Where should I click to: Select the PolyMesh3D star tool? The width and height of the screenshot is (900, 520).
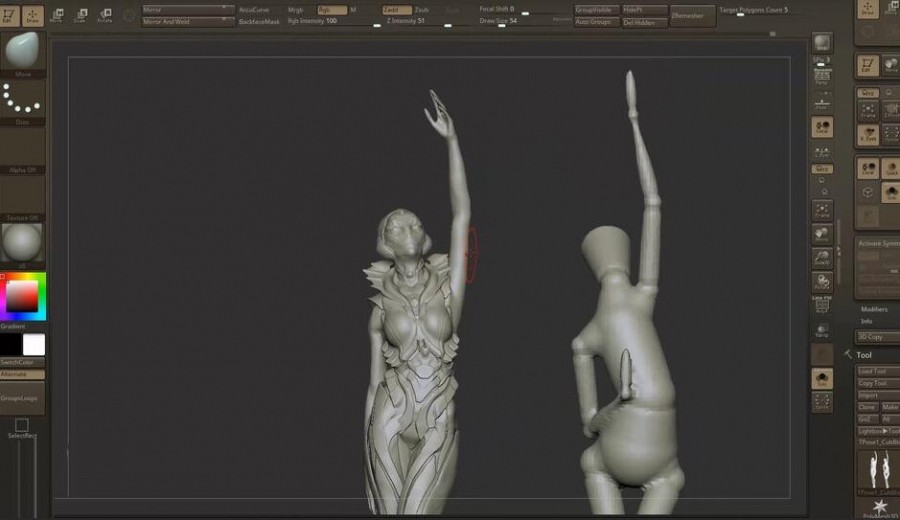(879, 508)
